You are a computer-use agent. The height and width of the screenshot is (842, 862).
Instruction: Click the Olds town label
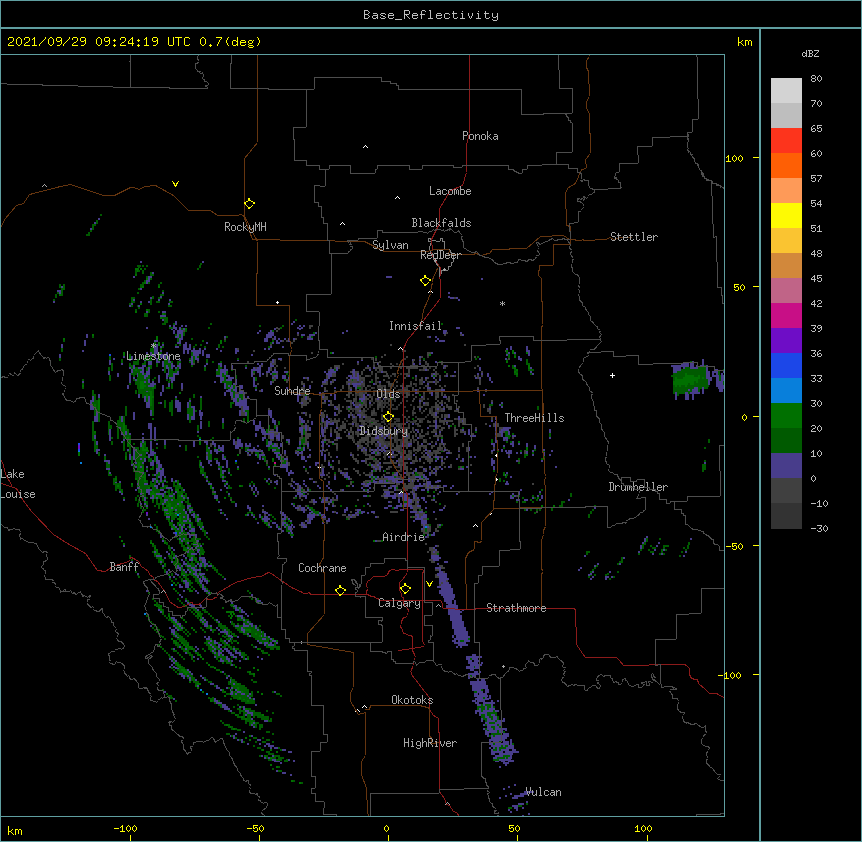[388, 394]
